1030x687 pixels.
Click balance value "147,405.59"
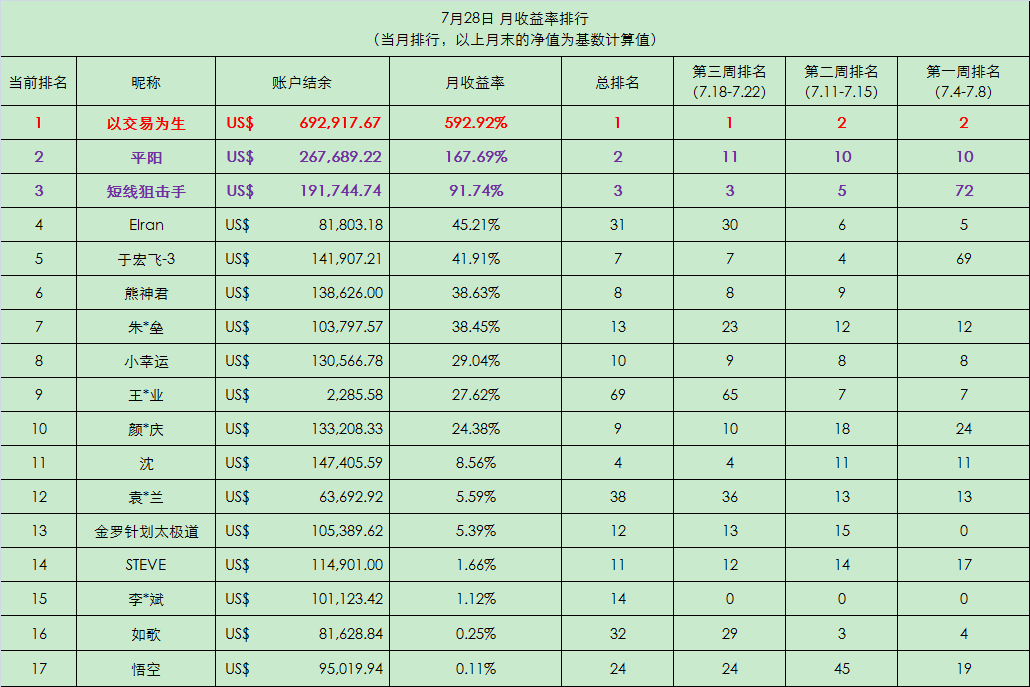click(x=347, y=463)
